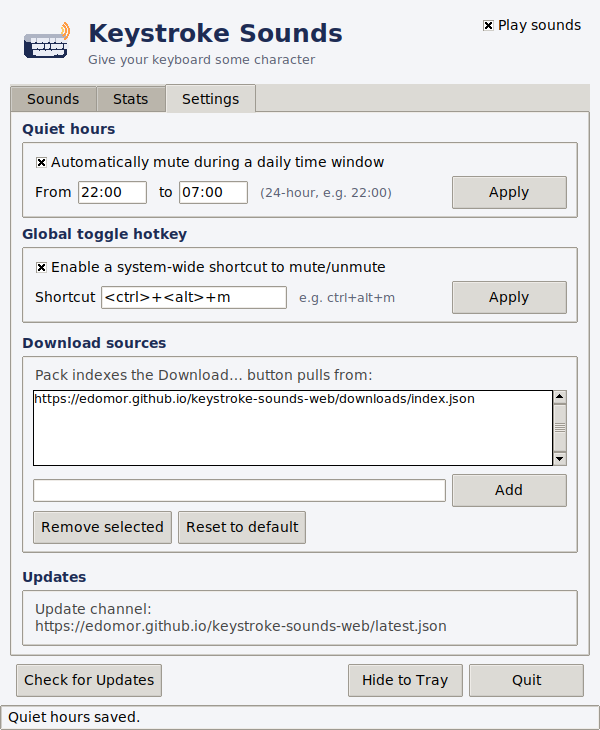Click the 'Quiet hours saved.' status message
The width and height of the screenshot is (600, 730).
click(74, 717)
